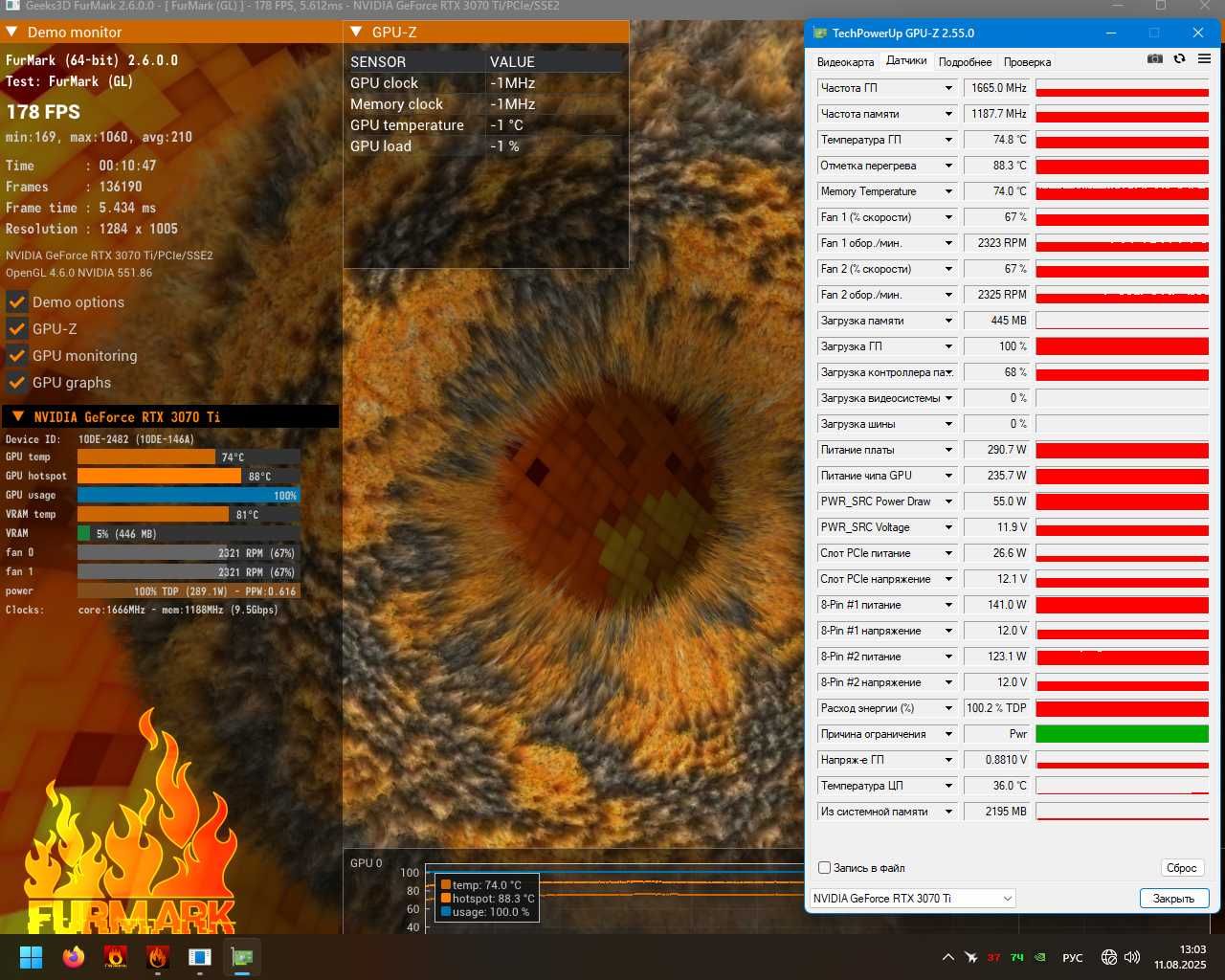Click the РУС language indicator
The image size is (1225, 980).
click(1073, 957)
